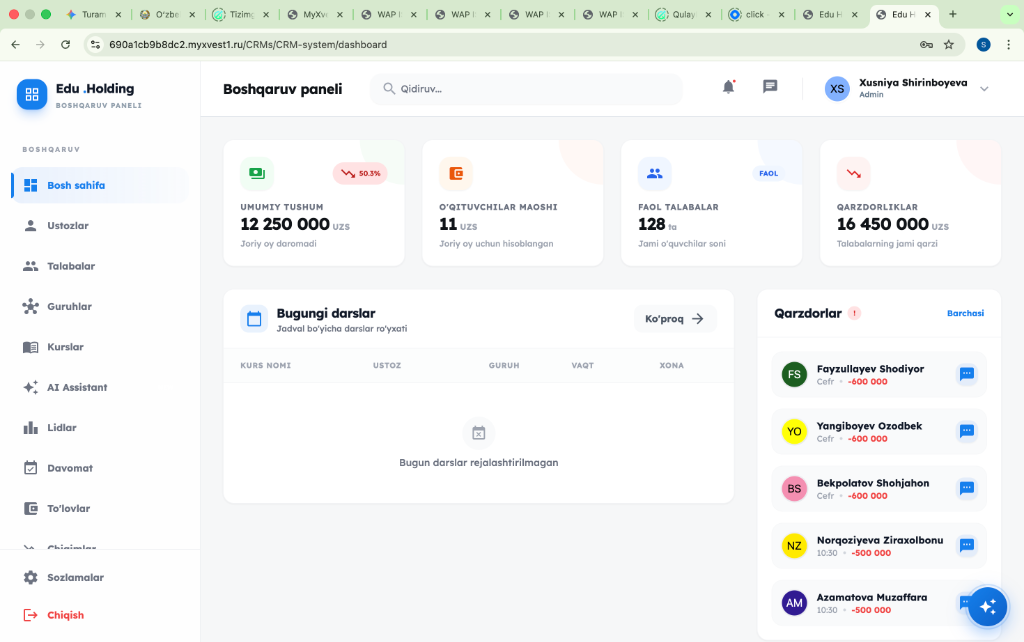Open Chrome three-dot menu

pos(1009,44)
